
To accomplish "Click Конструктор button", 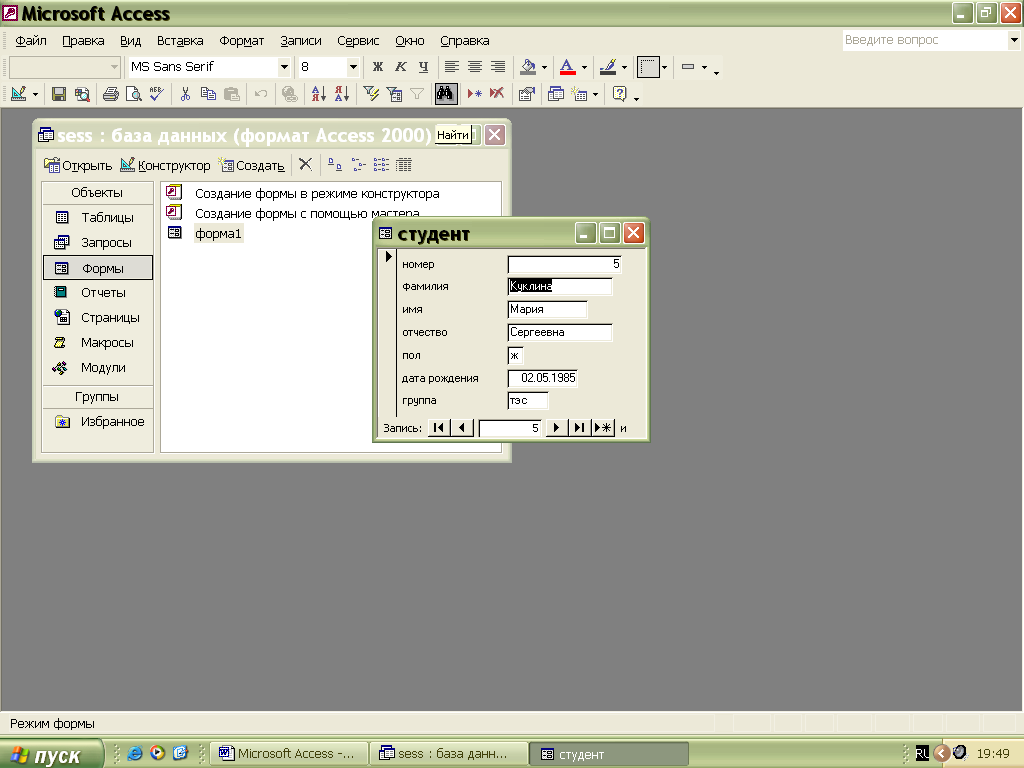I will click(165, 165).
